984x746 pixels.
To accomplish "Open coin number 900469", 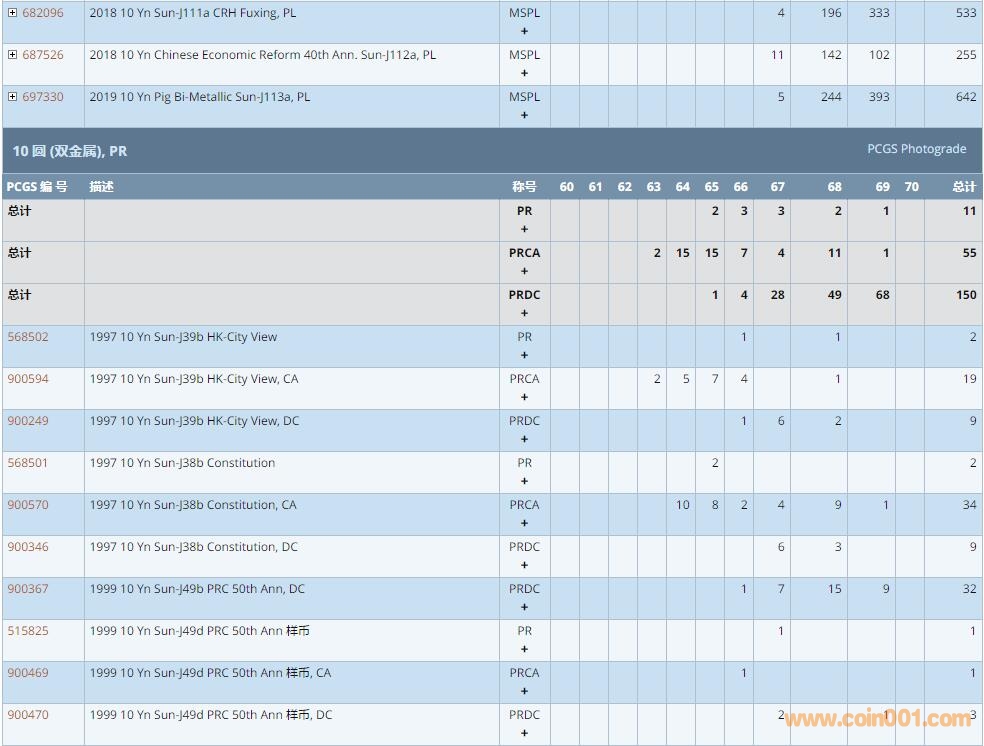I will [28, 673].
